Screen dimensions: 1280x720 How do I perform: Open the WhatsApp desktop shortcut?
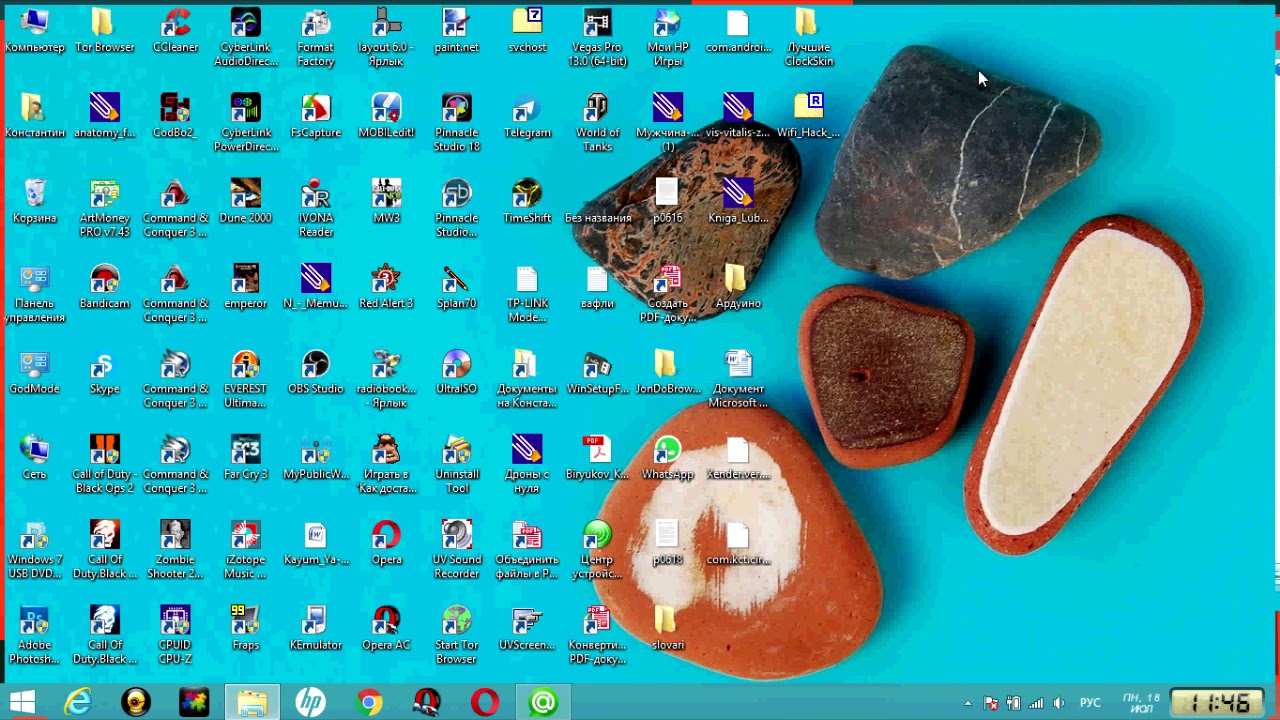coord(668,457)
